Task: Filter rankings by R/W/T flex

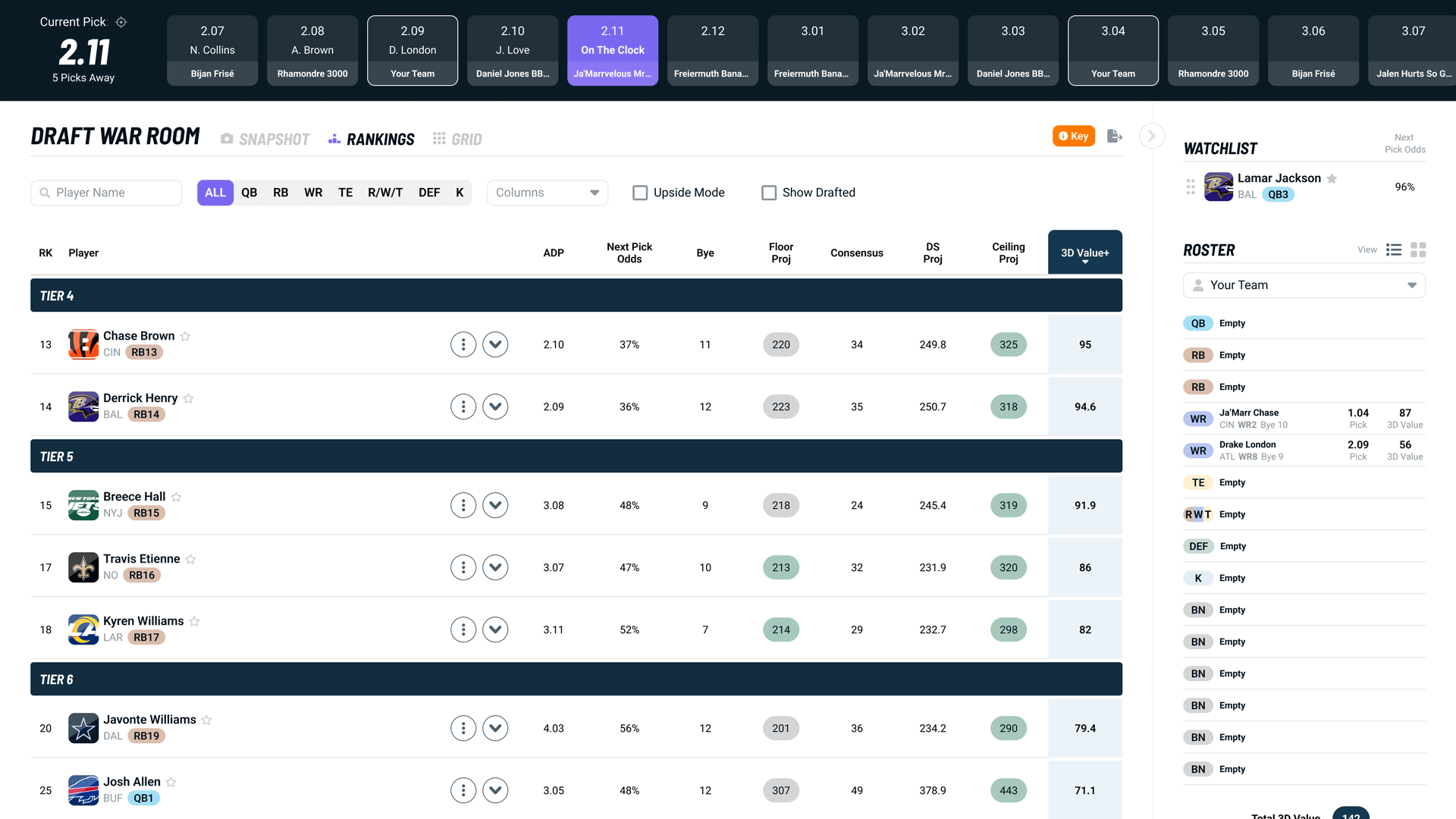Action: [x=385, y=193]
